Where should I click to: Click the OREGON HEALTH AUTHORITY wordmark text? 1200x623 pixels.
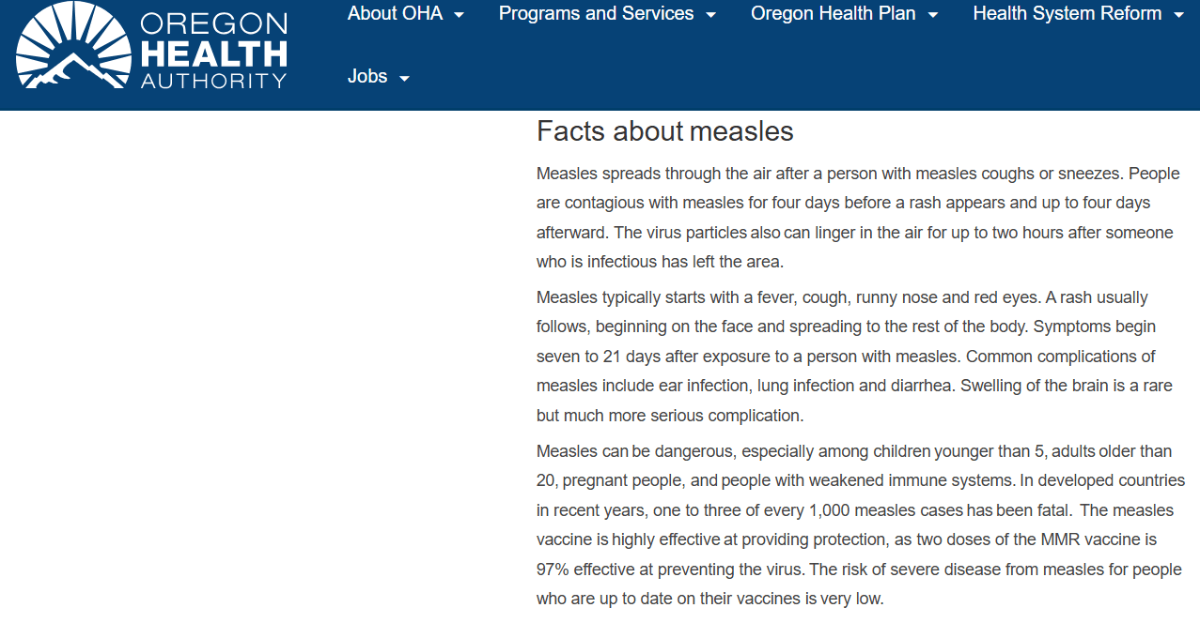coord(214,51)
